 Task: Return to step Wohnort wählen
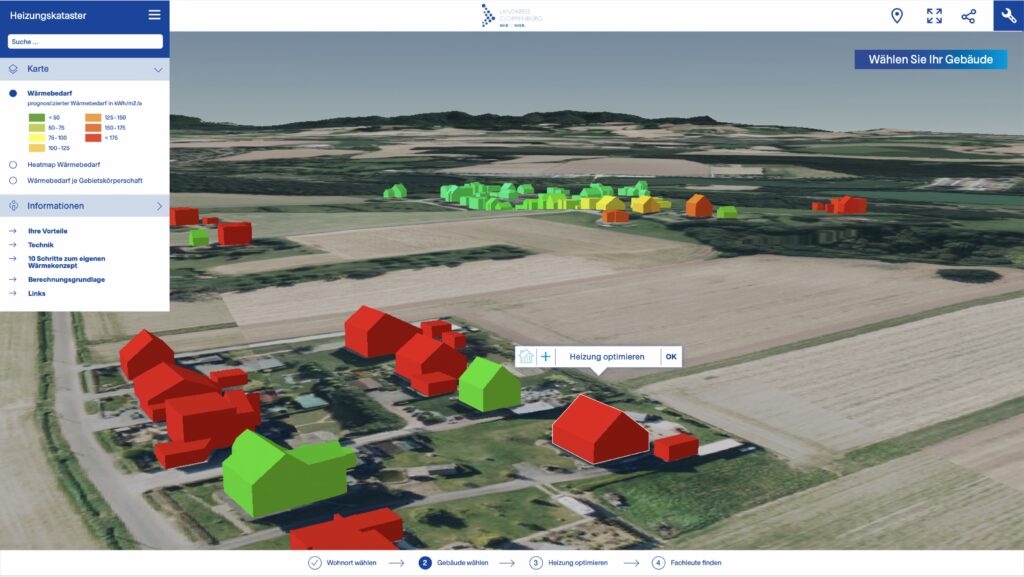pyautogui.click(x=342, y=563)
